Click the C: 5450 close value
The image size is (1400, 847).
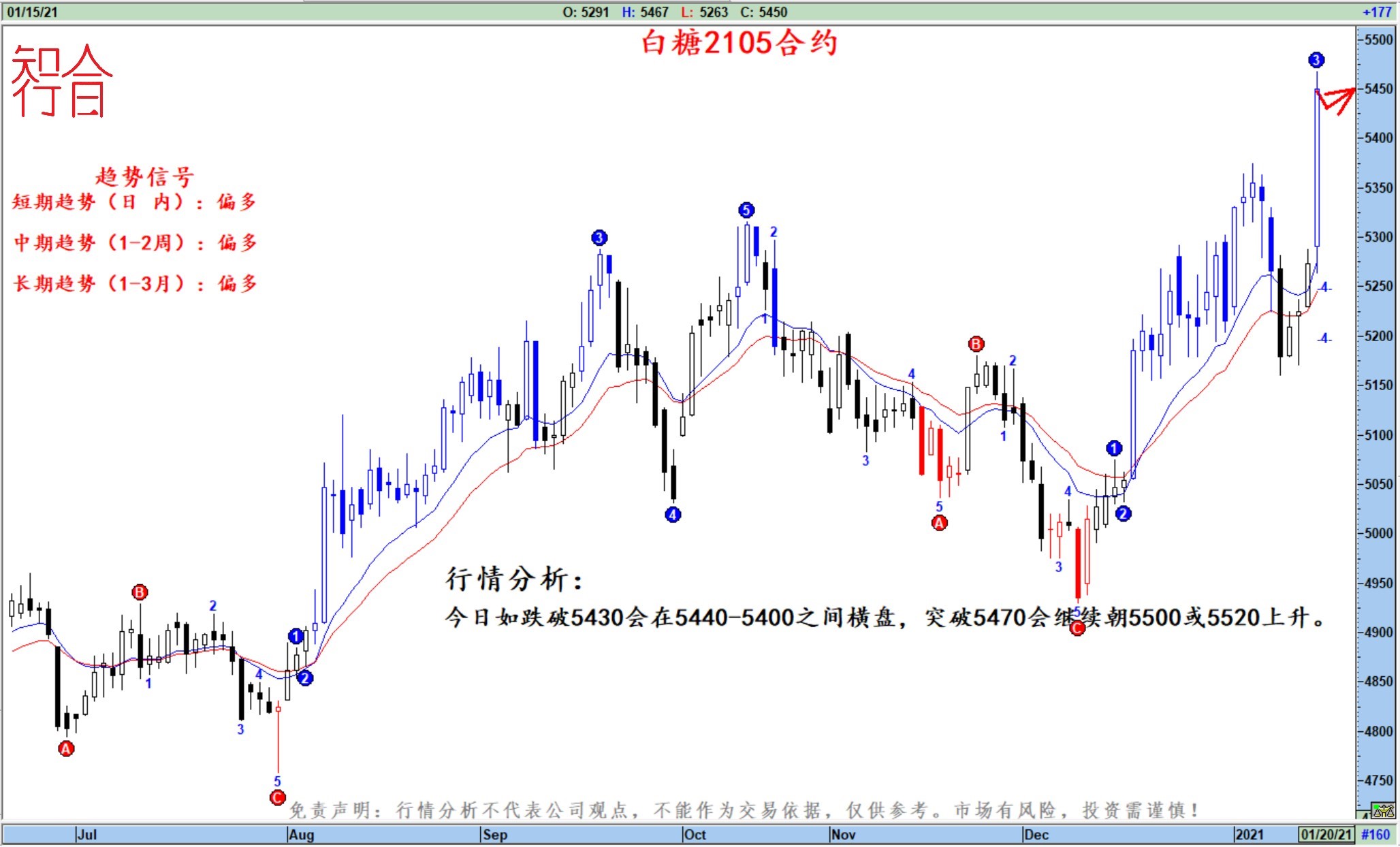pos(763,12)
